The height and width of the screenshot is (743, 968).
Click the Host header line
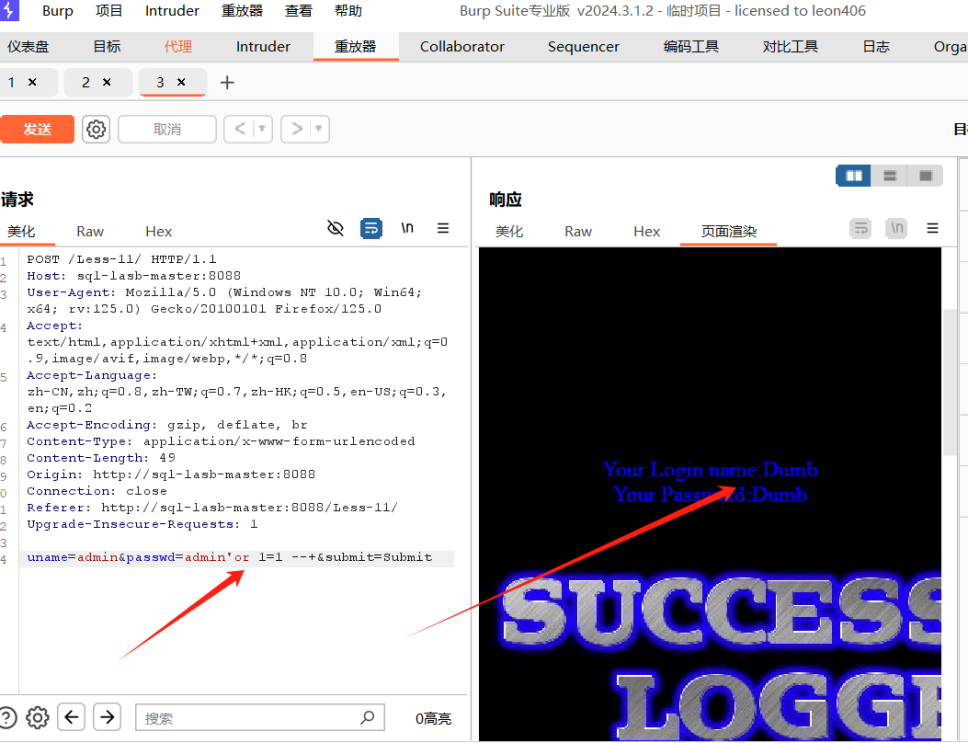[x=133, y=276]
